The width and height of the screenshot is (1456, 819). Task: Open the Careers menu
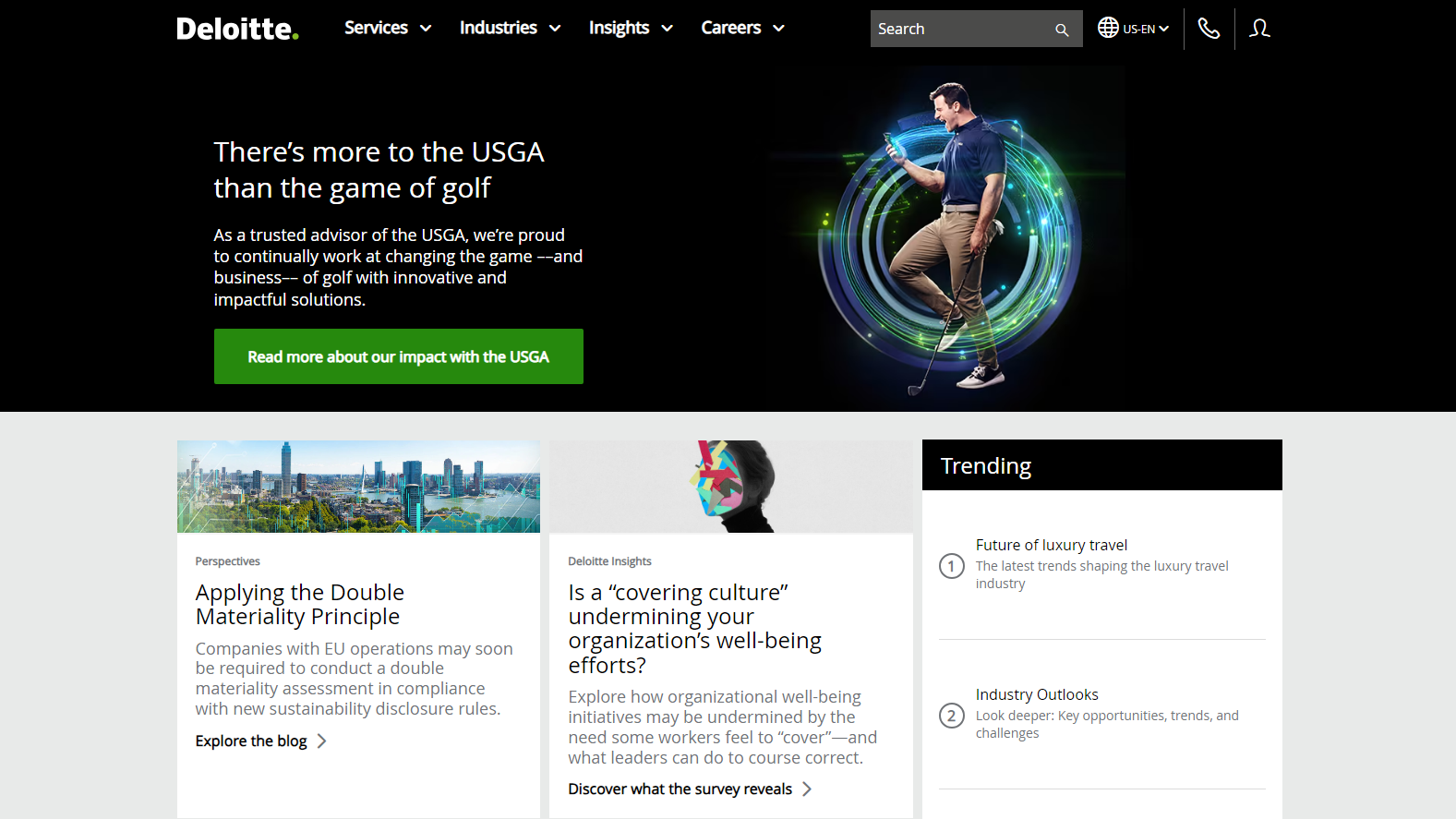pyautogui.click(x=743, y=28)
